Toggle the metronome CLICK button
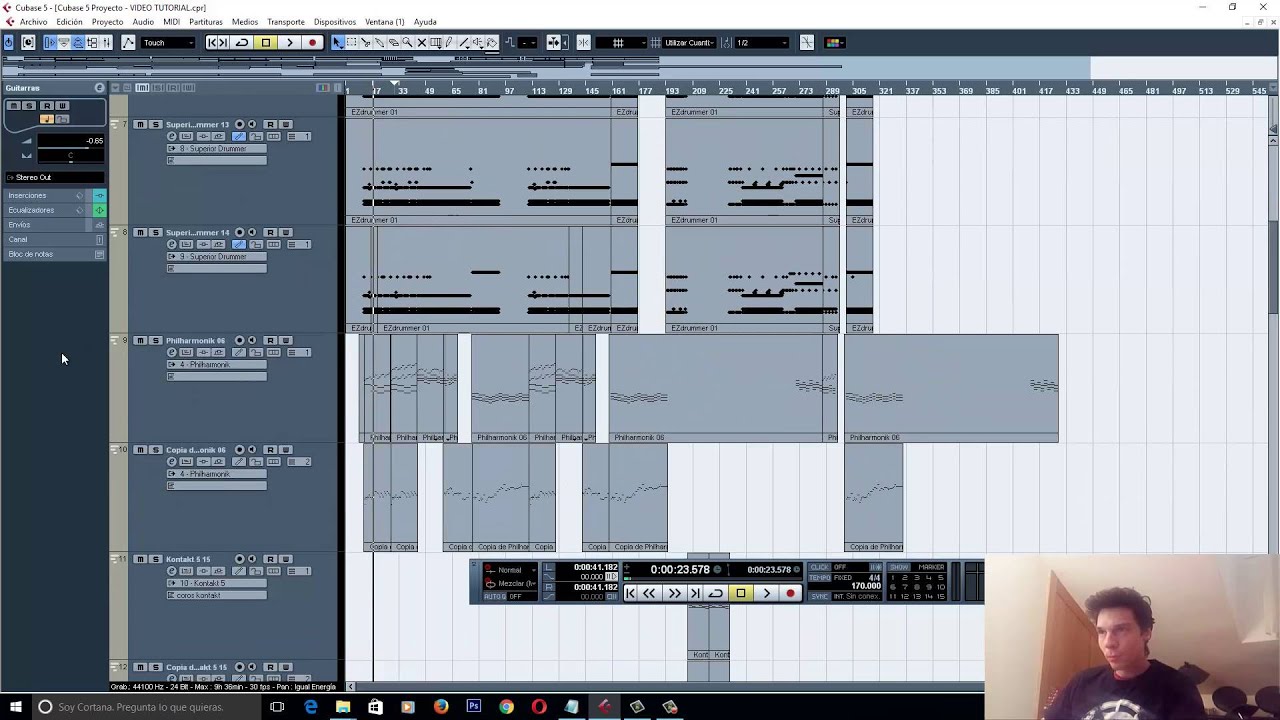Viewport: 1280px width, 720px height. tap(819, 567)
